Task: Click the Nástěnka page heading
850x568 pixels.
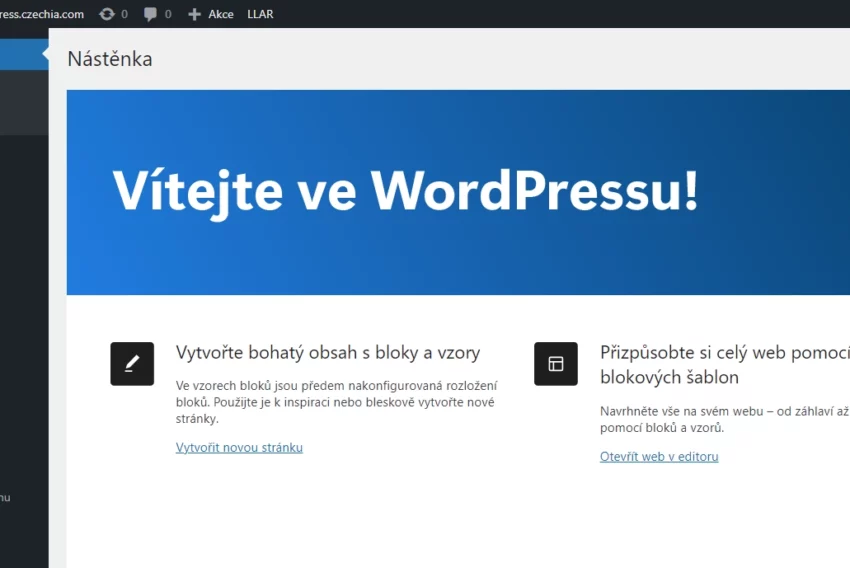Action: pos(110,59)
